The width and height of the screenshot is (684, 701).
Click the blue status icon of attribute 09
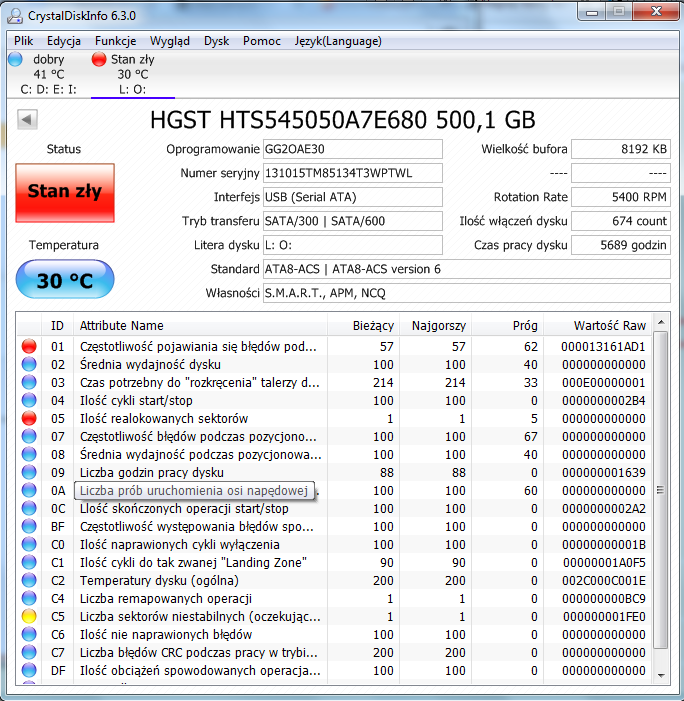29,472
